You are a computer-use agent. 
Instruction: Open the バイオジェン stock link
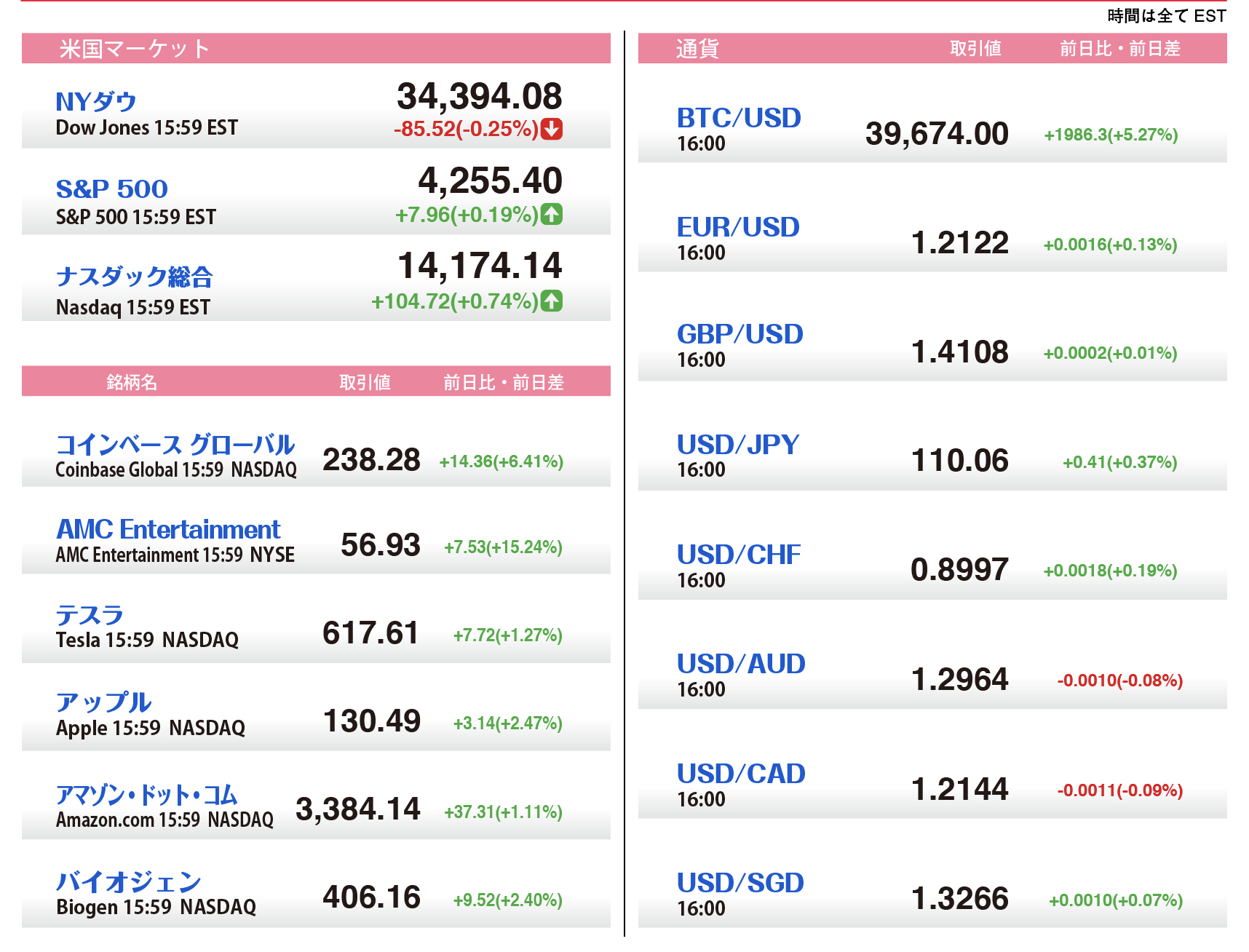(x=128, y=882)
